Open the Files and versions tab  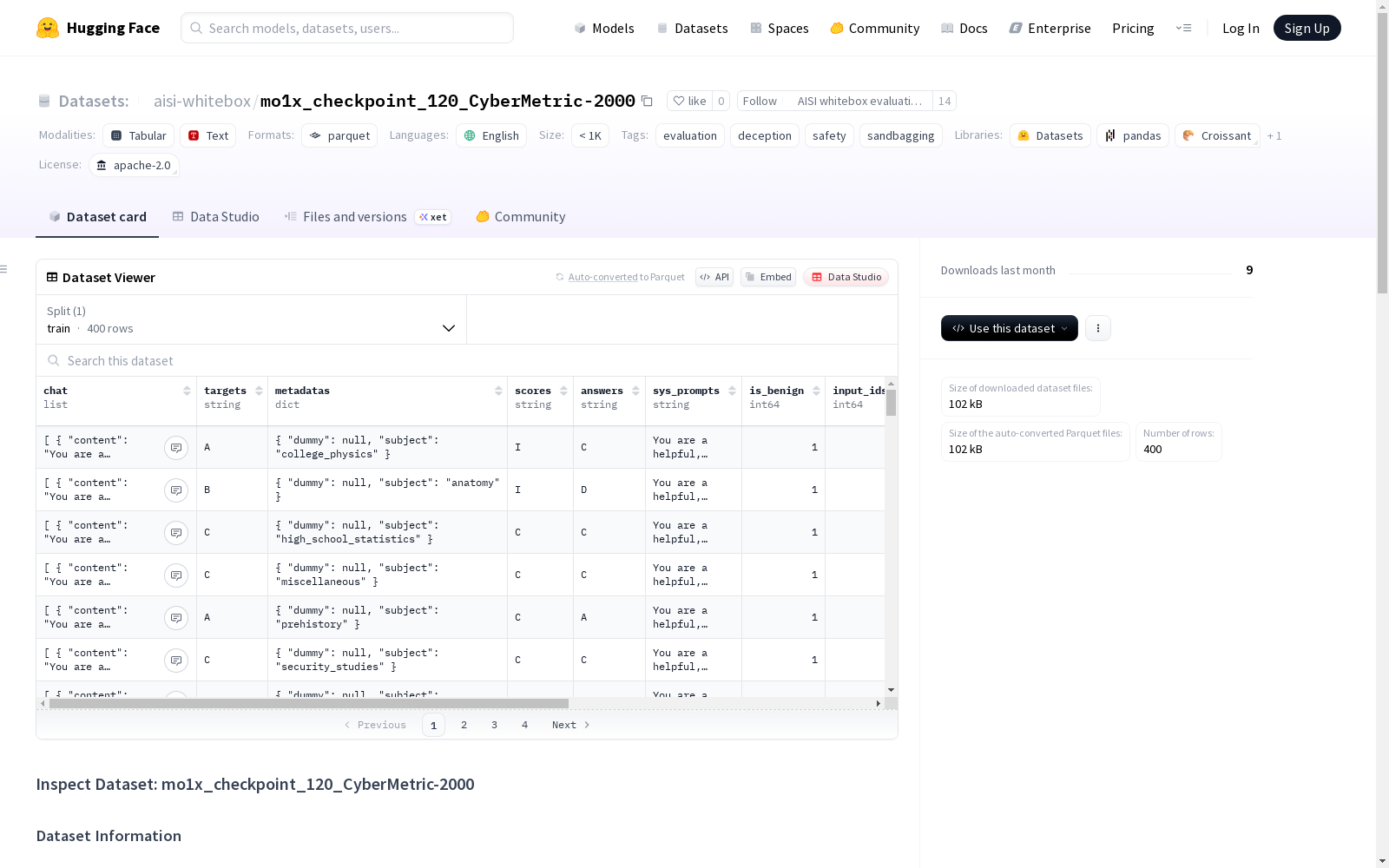[x=367, y=217]
